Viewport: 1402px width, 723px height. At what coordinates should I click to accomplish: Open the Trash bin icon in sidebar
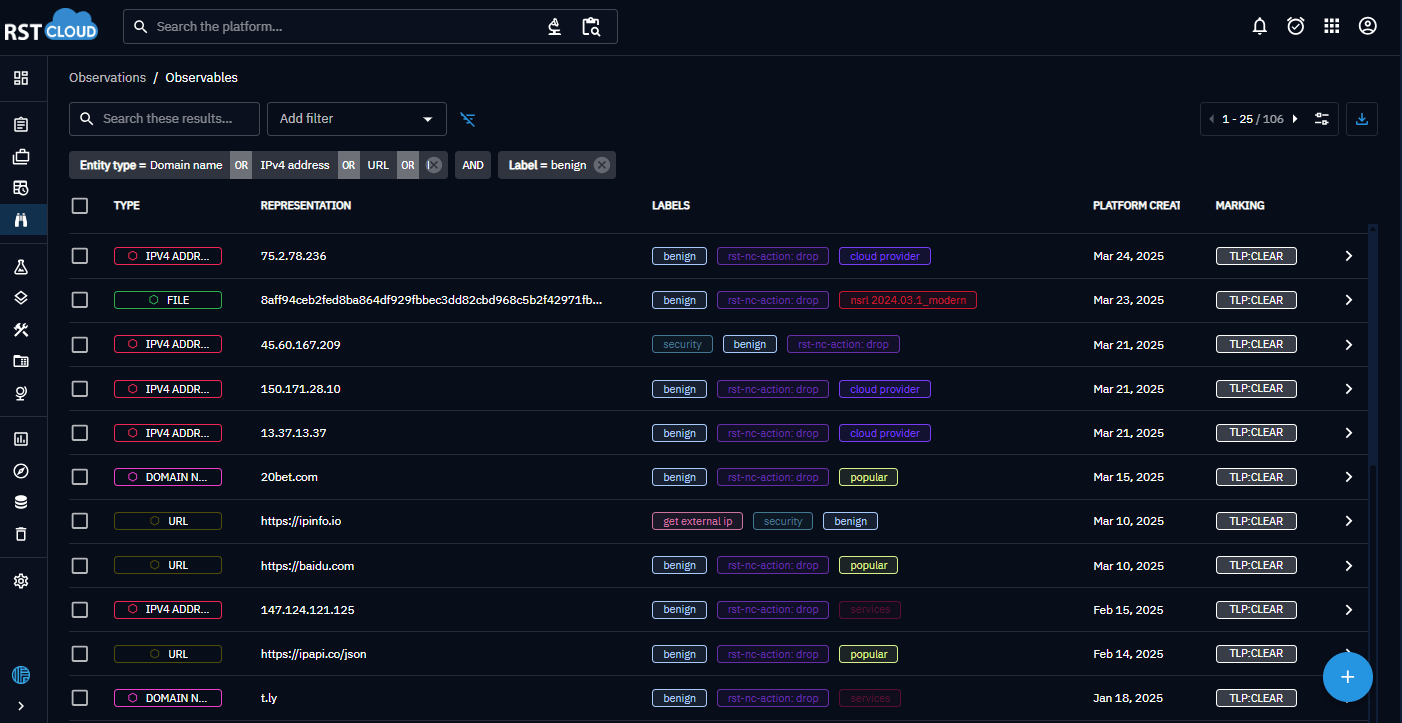click(21, 534)
